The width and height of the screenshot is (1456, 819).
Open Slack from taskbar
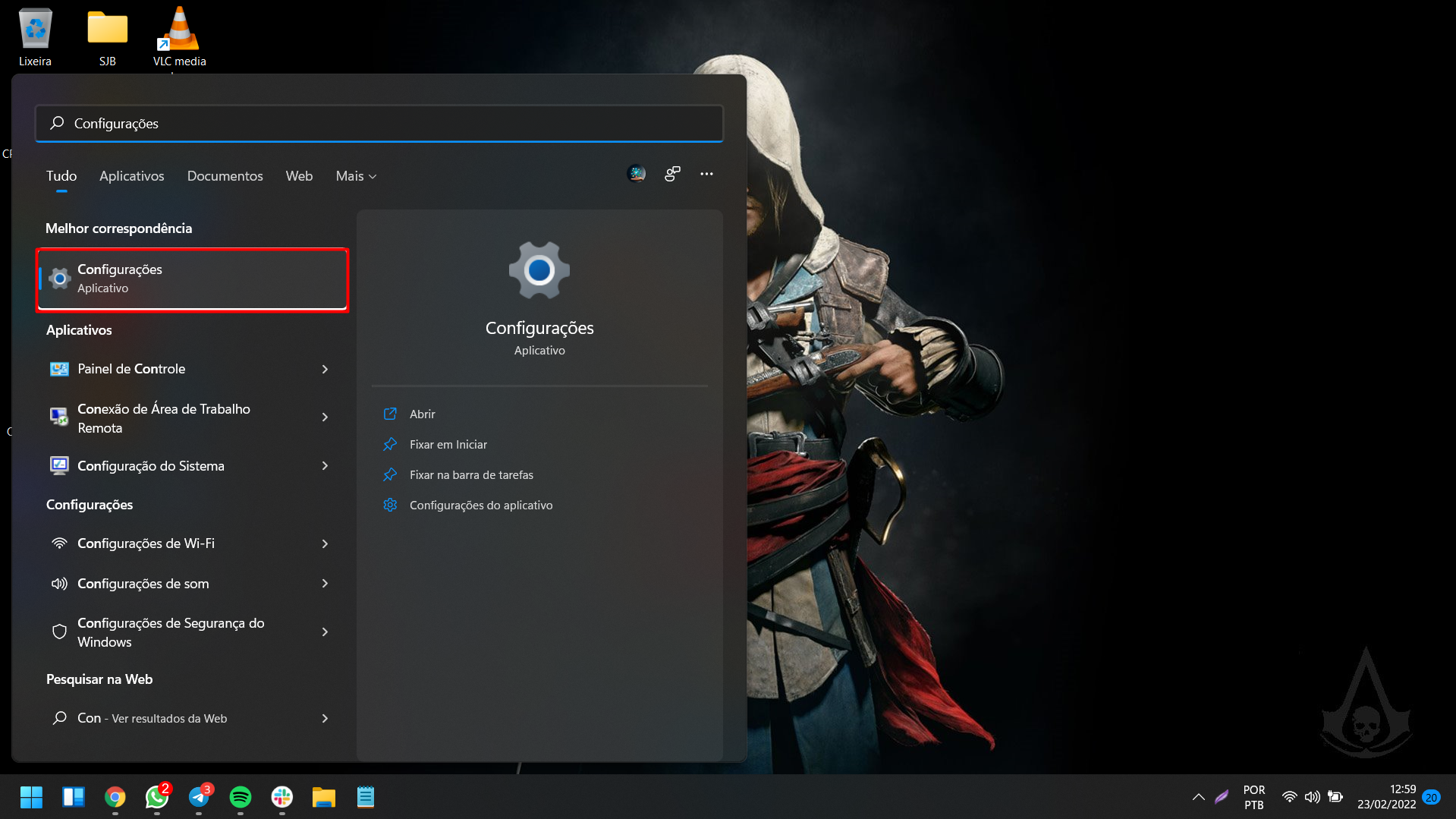click(x=282, y=797)
